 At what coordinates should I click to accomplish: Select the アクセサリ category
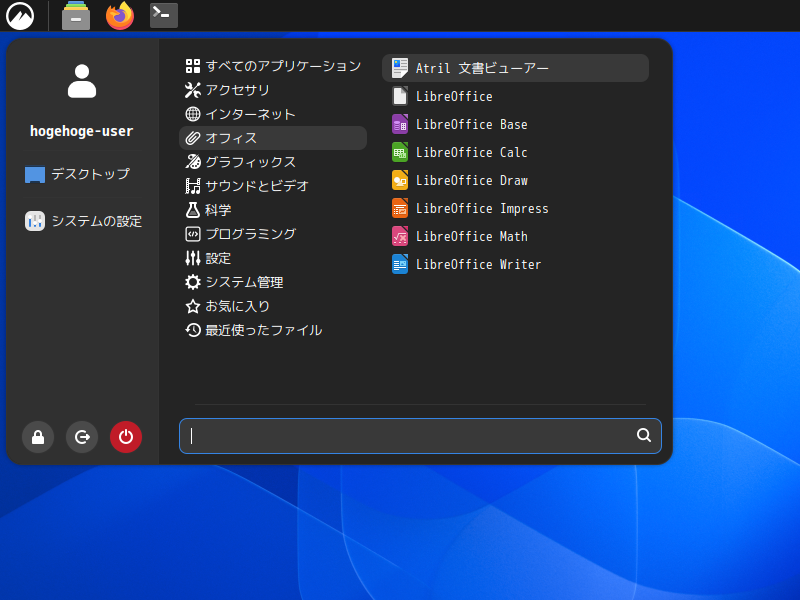(273, 90)
